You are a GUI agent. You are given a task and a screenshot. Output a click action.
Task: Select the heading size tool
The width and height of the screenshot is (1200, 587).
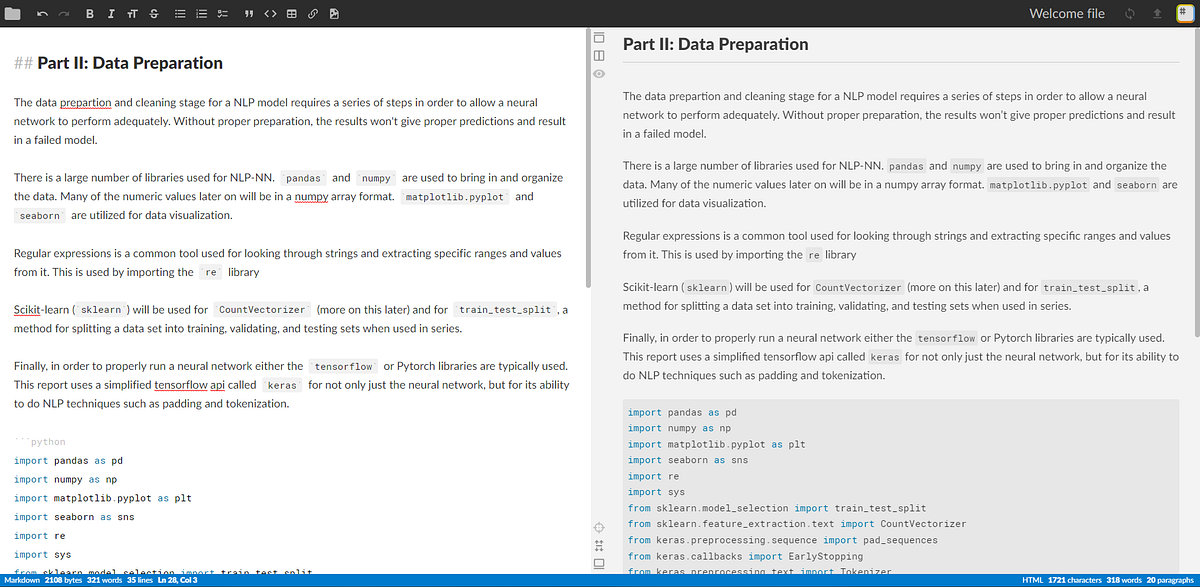[x=134, y=13]
